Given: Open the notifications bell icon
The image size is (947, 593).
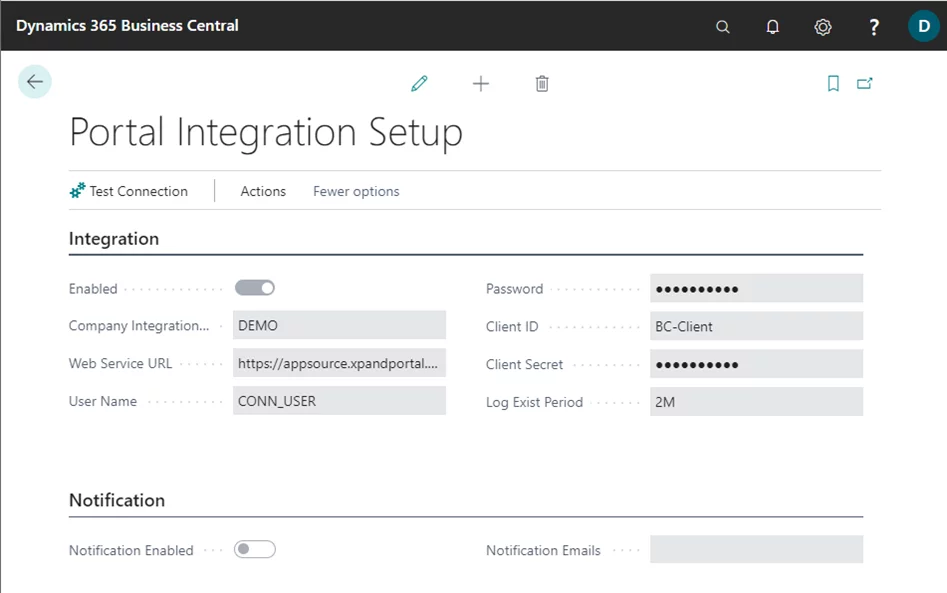Looking at the screenshot, I should coord(773,27).
